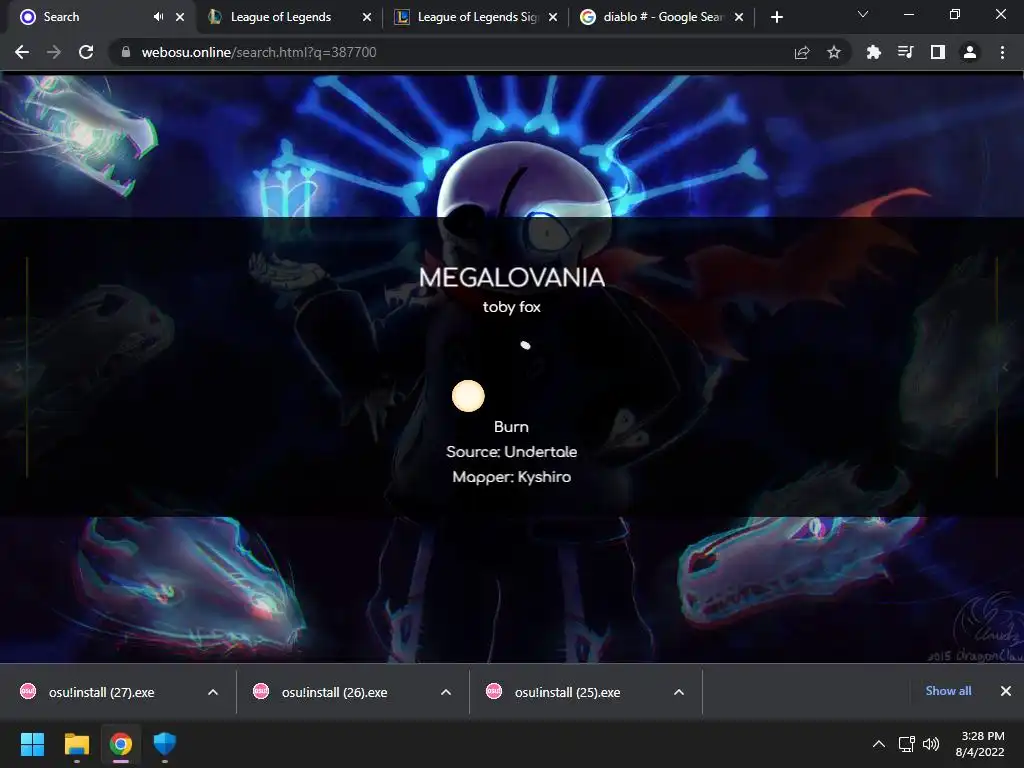Click the MEGALOVANIA song title
Viewport: 1024px width, 768px height.
click(x=512, y=278)
